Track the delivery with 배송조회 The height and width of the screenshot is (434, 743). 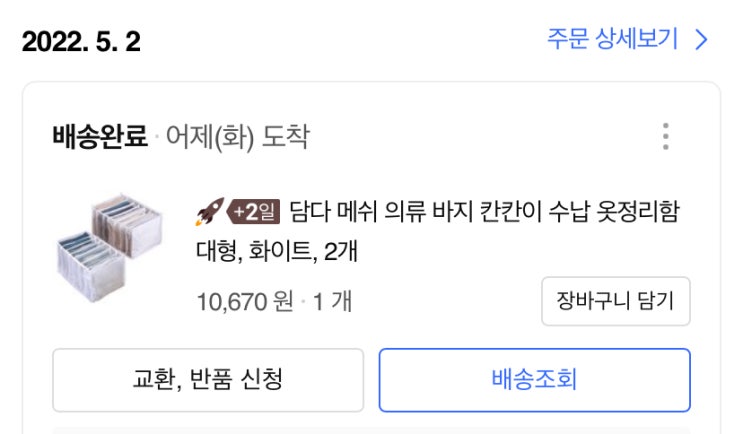coord(534,380)
